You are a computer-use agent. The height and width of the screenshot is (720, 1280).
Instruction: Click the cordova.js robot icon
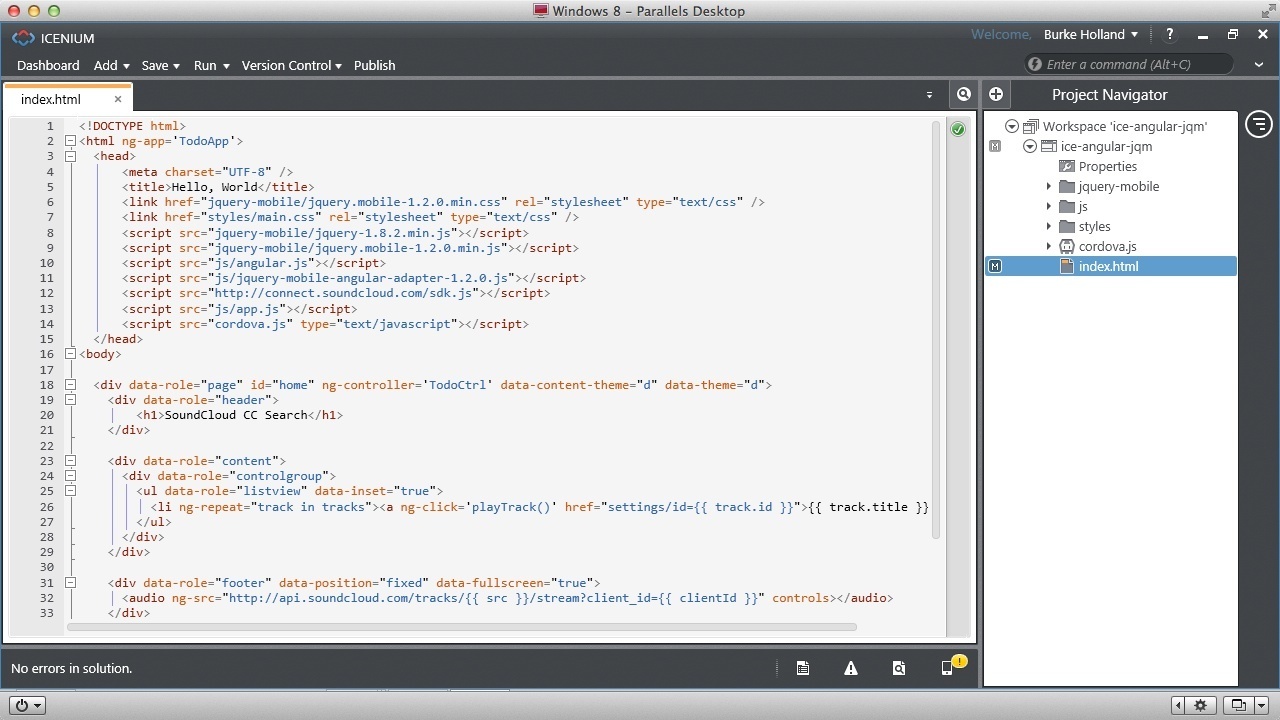click(1066, 246)
